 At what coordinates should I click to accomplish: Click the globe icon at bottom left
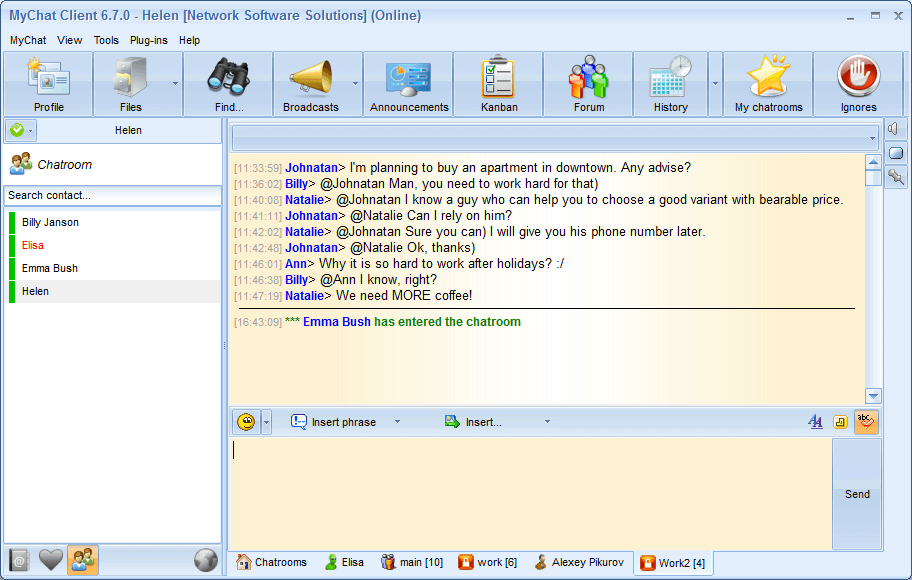pos(205,561)
